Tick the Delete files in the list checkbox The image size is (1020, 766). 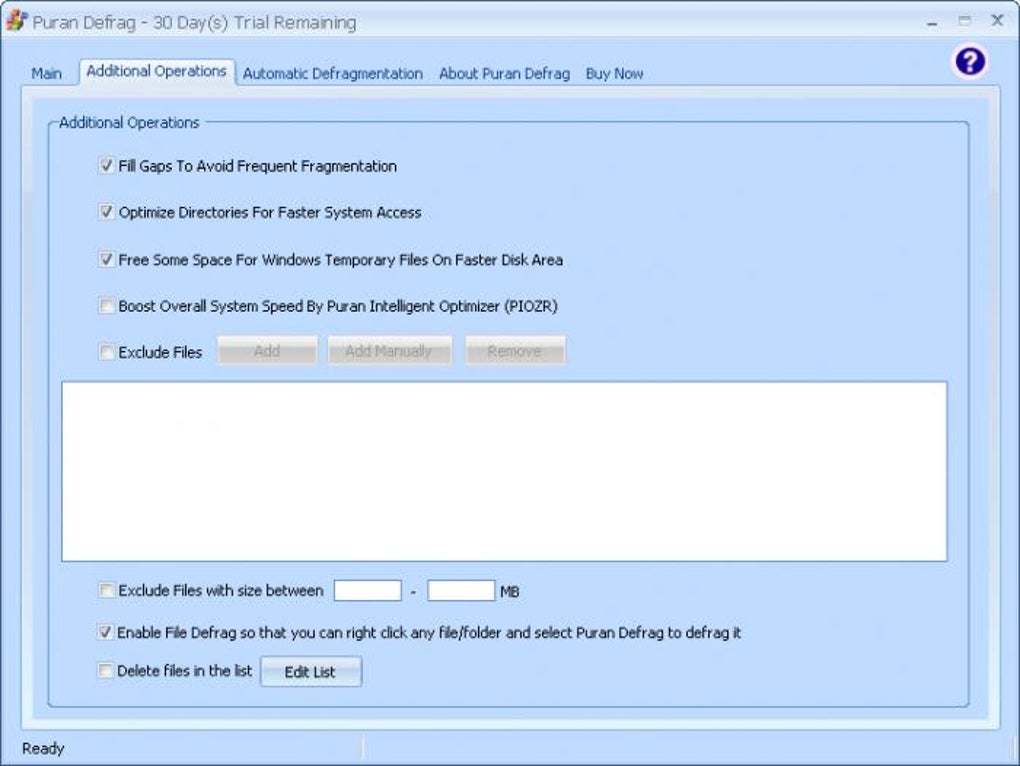(105, 670)
